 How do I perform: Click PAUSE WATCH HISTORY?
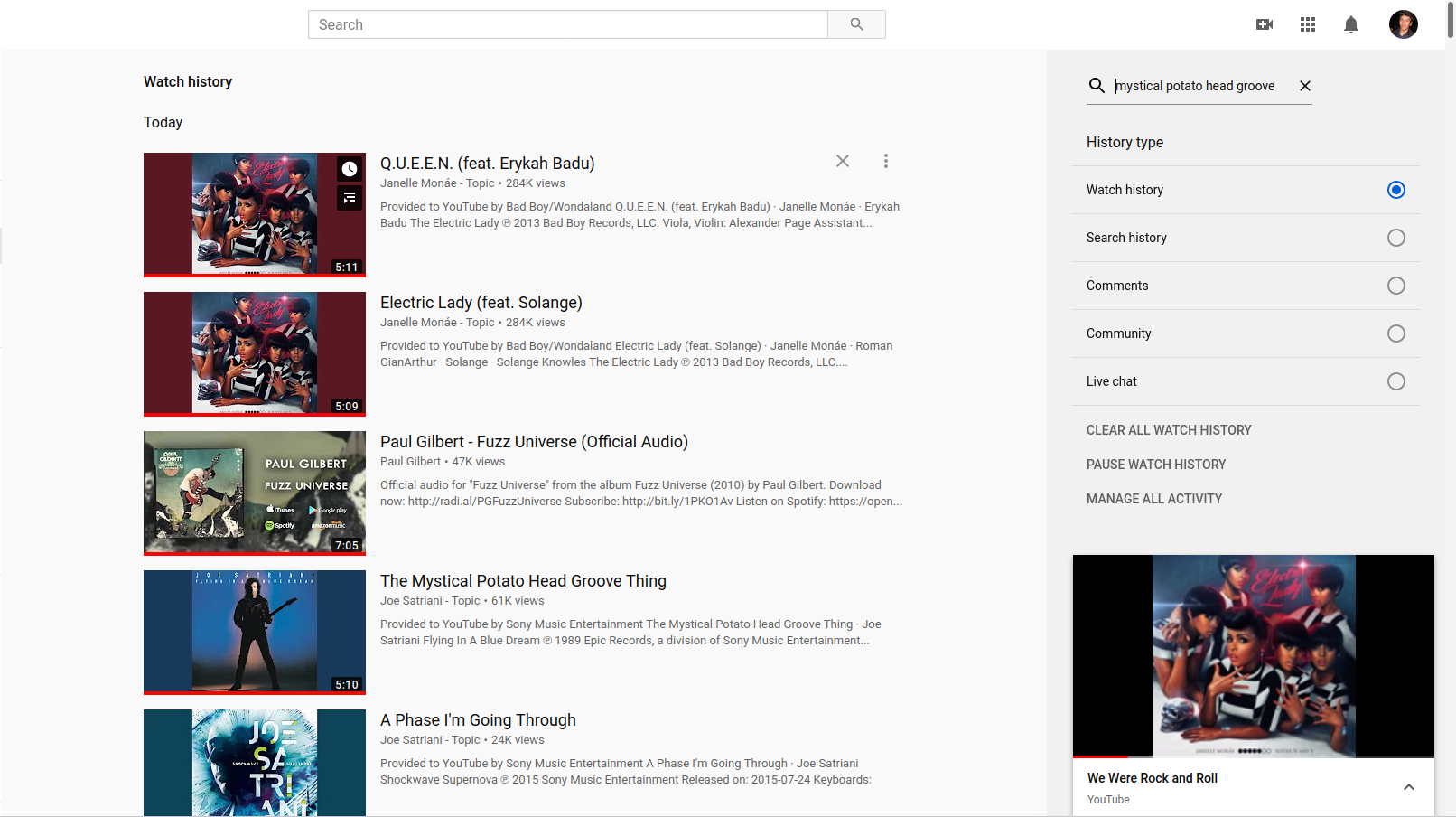[x=1156, y=465]
